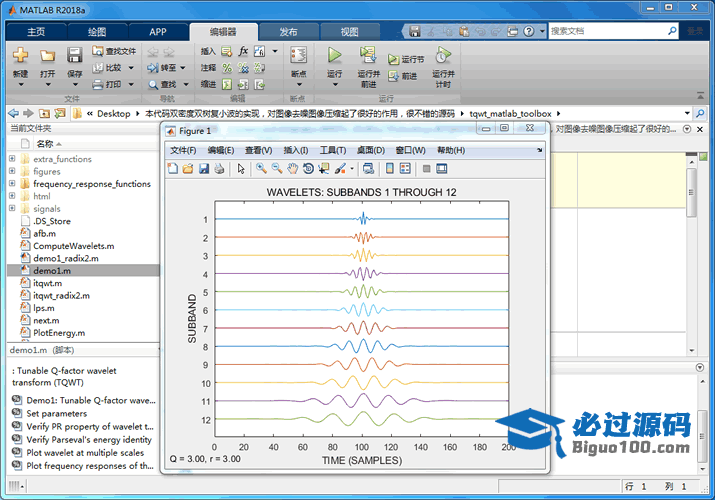This screenshot has height=500, width=715.
Task: Toggle the Insert Legend icon in Figure toolbar
Action: pyautogui.click(x=404, y=169)
